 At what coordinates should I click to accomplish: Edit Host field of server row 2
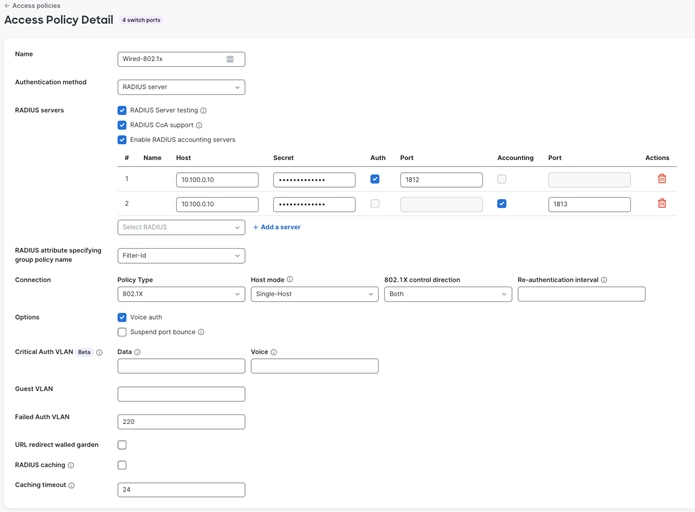click(x=217, y=204)
